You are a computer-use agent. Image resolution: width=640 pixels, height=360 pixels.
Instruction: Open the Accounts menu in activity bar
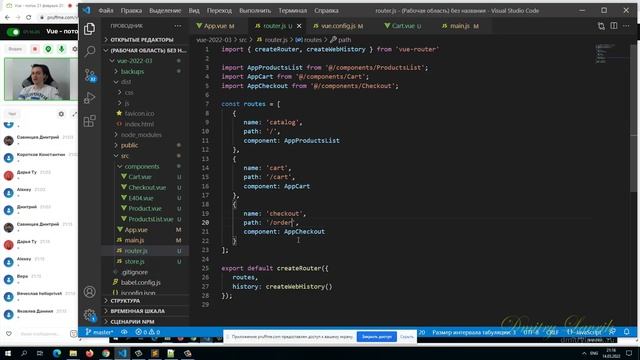click(x=89, y=291)
